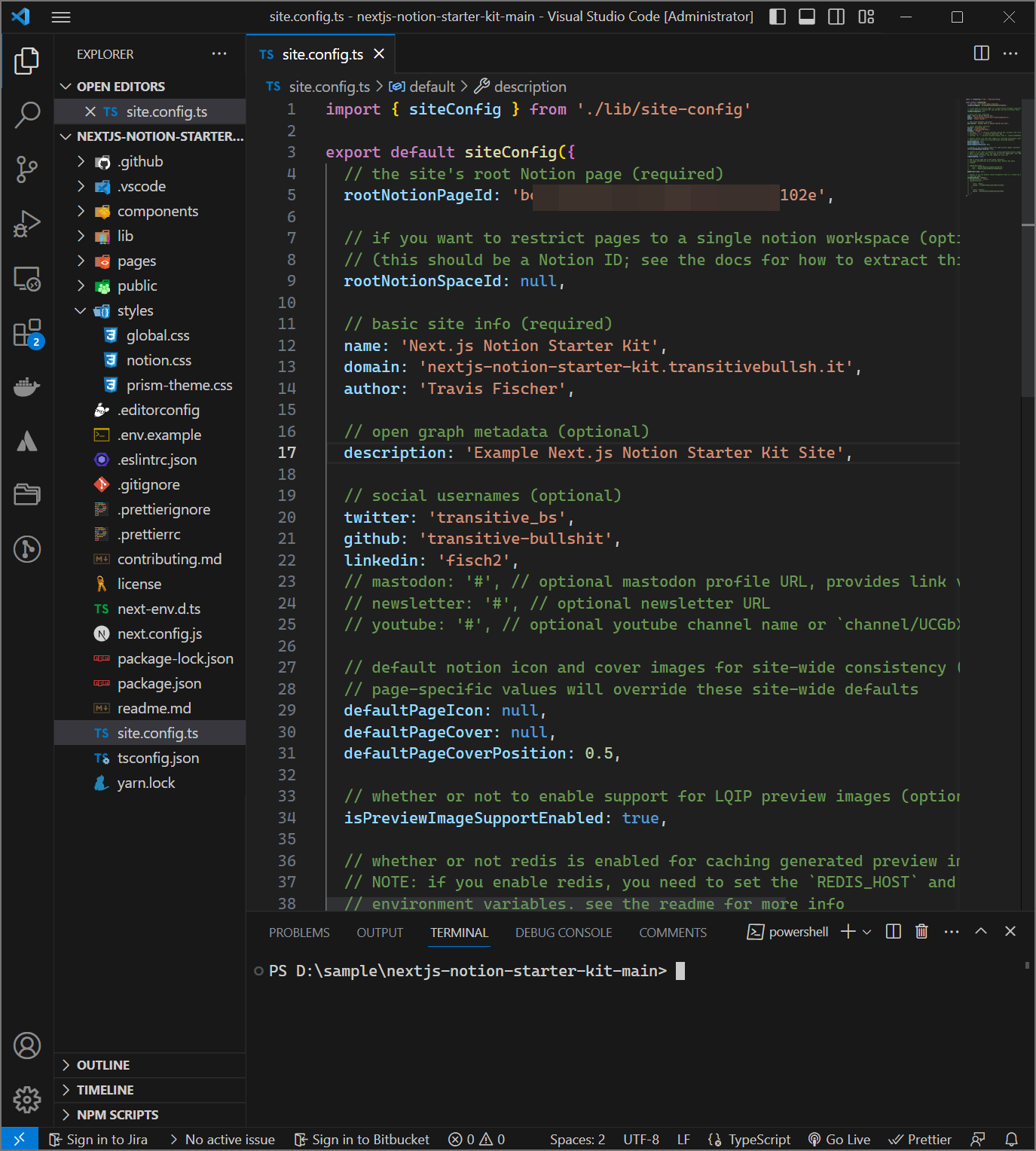Collapse the Open Editors section
The height and width of the screenshot is (1151, 1036).
(150, 87)
